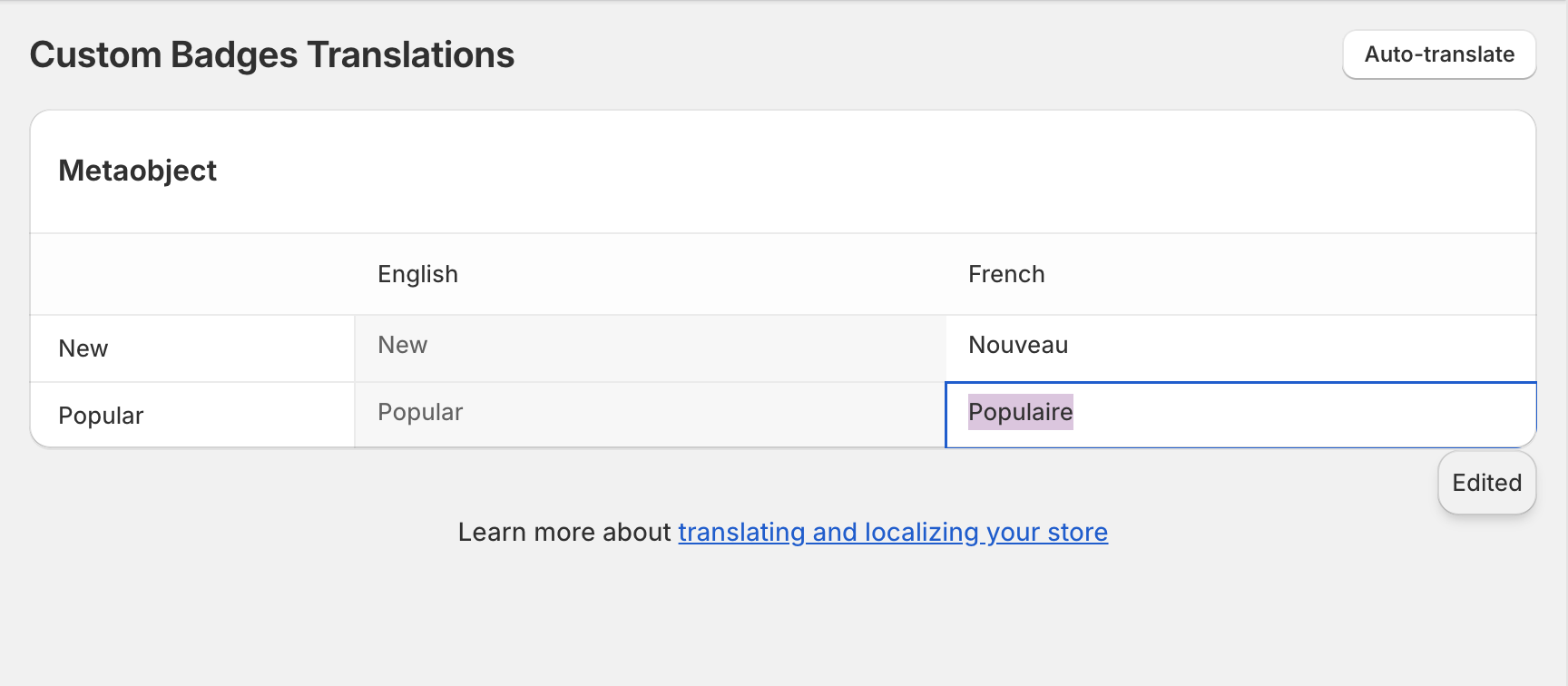Click the word translating in the help link
The height and width of the screenshot is (686, 1568).
[741, 532]
